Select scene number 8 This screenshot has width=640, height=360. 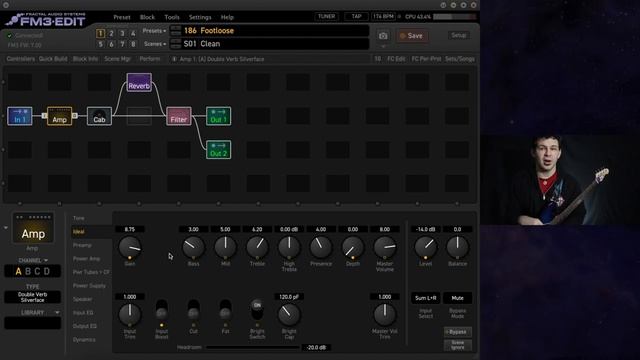coord(133,44)
